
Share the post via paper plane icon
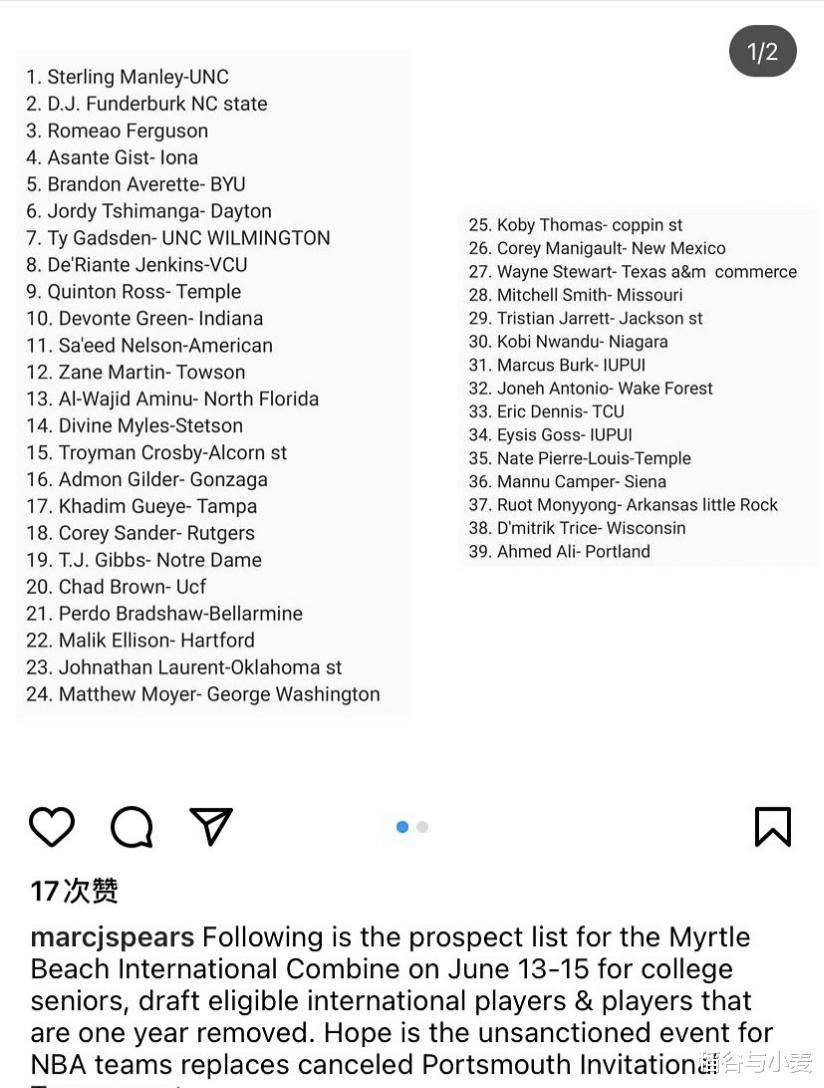211,826
